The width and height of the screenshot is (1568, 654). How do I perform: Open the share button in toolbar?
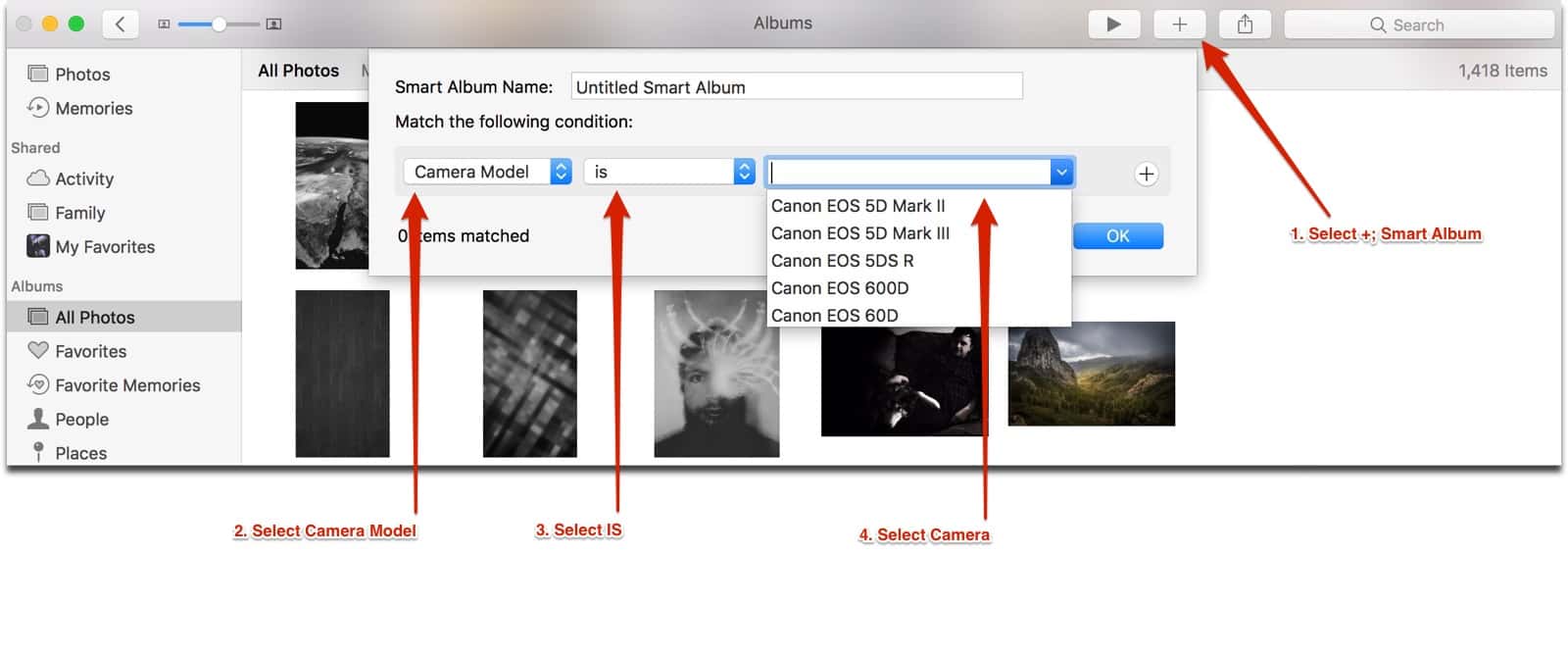pos(1245,25)
